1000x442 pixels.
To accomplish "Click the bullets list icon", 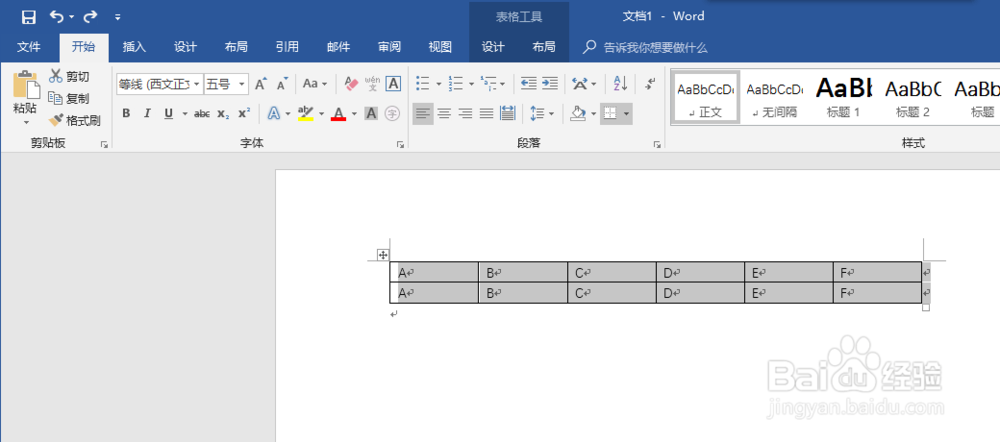I will [x=422, y=84].
